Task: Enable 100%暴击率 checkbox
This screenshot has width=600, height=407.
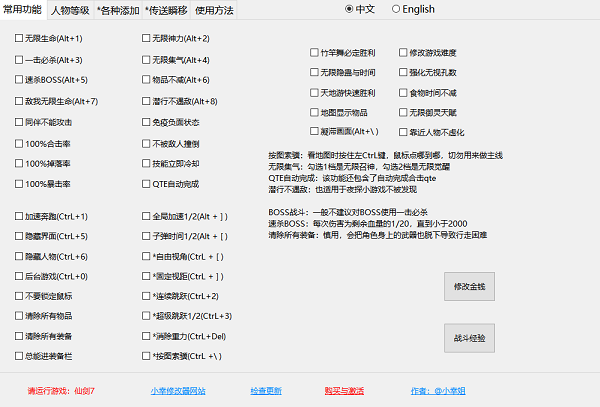Action: [20, 184]
